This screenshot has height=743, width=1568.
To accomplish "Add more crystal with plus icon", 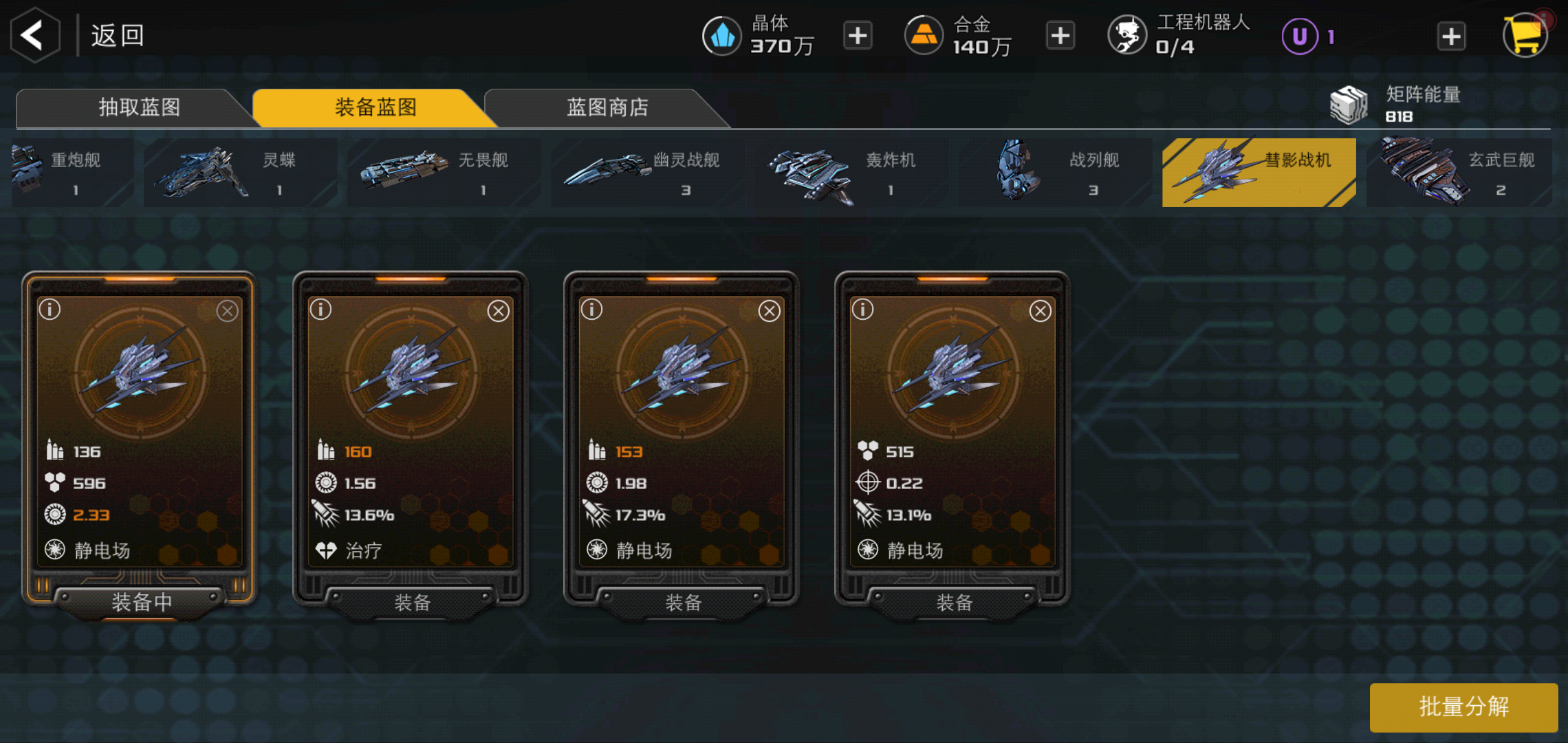I will (858, 36).
